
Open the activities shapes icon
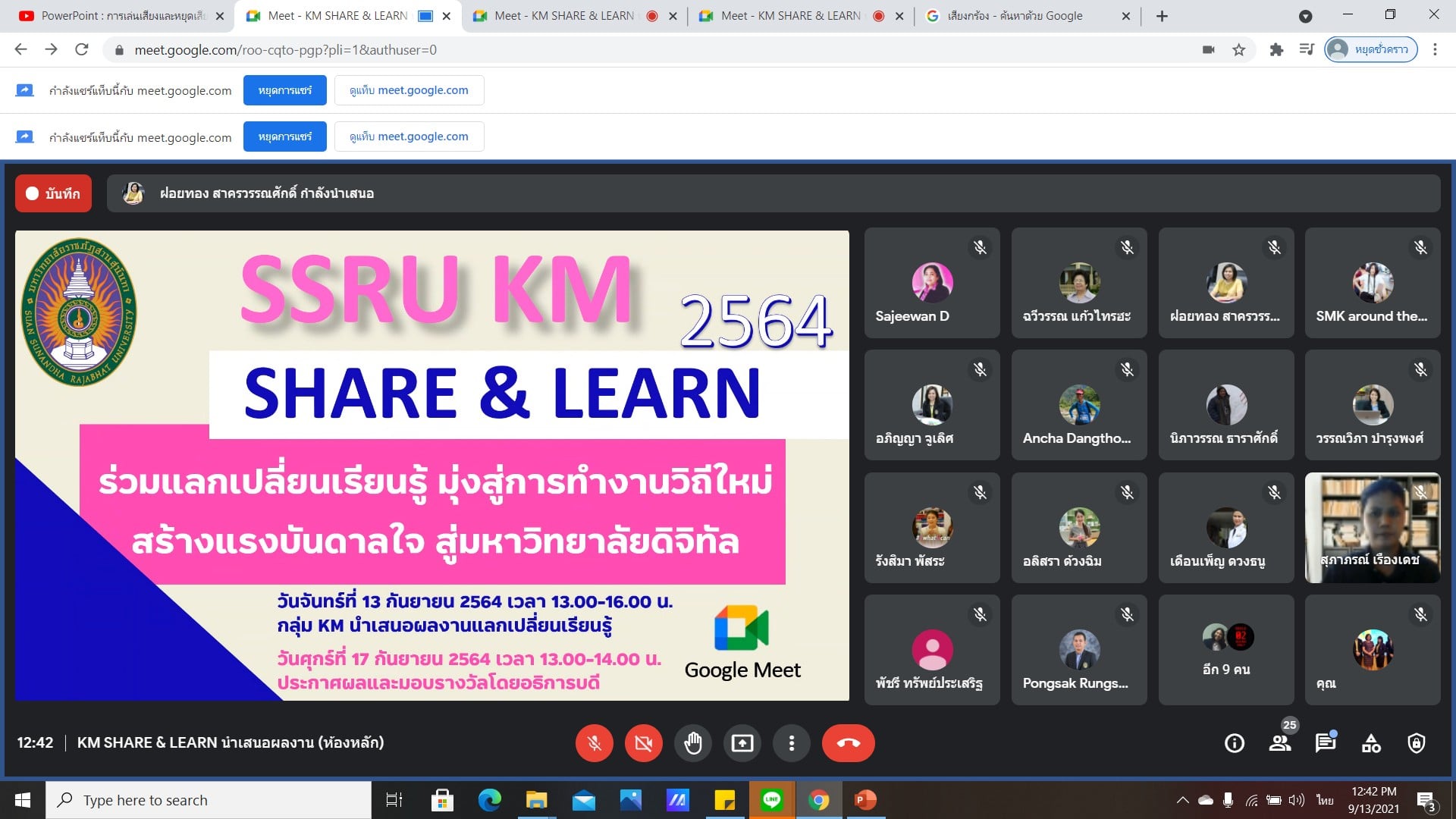tap(1371, 743)
